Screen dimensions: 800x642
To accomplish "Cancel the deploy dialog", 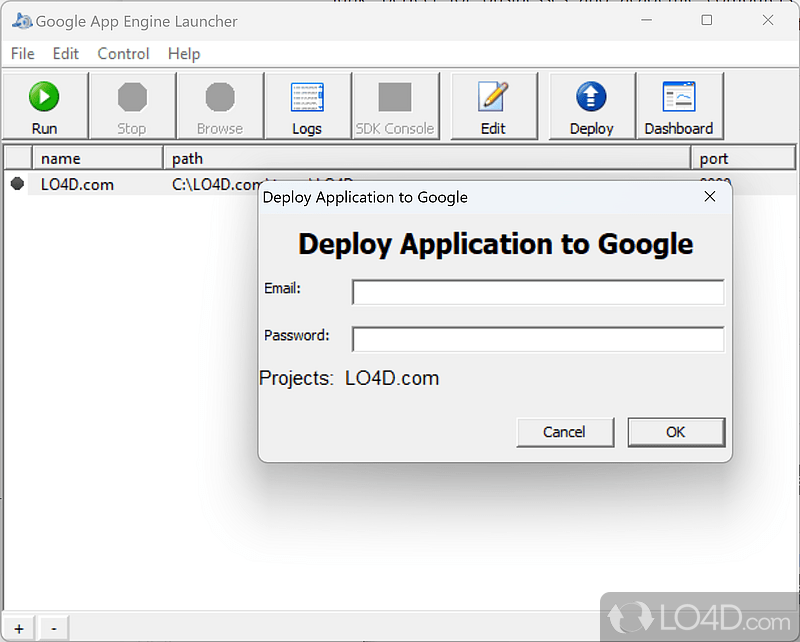I will (x=565, y=432).
